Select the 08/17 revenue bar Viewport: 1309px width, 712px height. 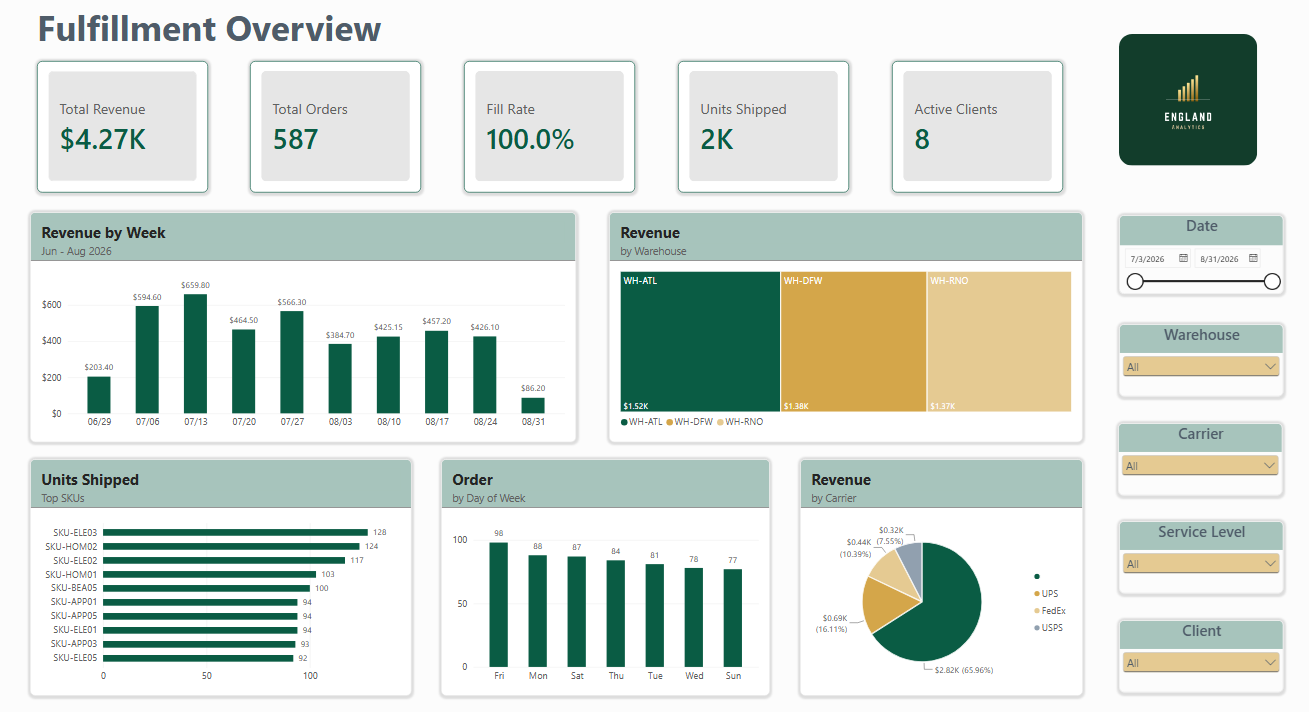436,372
